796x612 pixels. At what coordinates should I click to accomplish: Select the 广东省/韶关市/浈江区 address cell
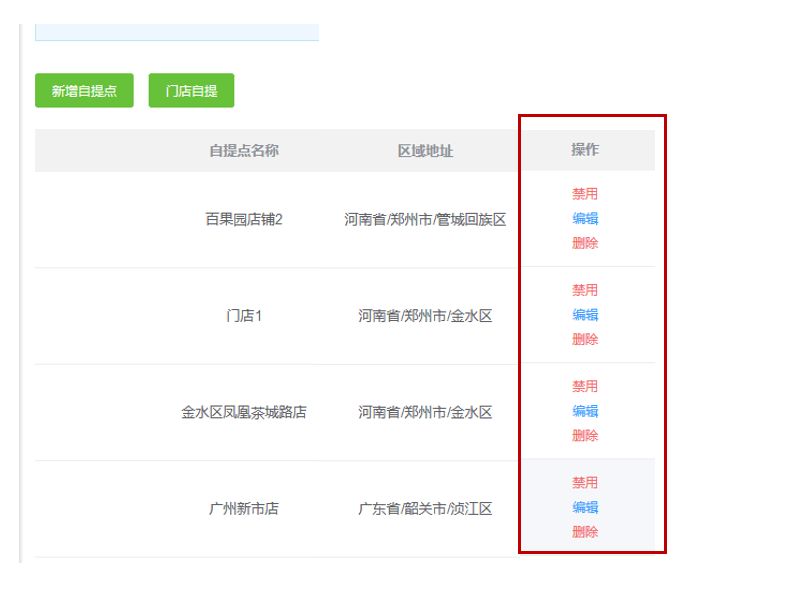click(x=425, y=509)
